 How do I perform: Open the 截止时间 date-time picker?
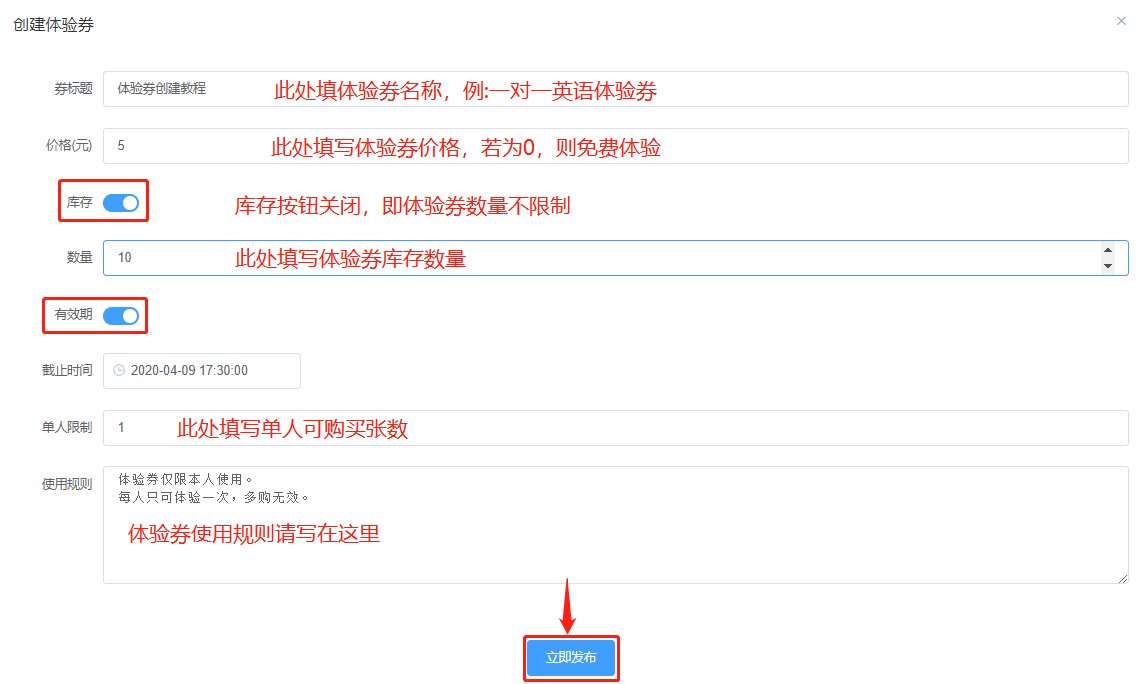tap(201, 370)
